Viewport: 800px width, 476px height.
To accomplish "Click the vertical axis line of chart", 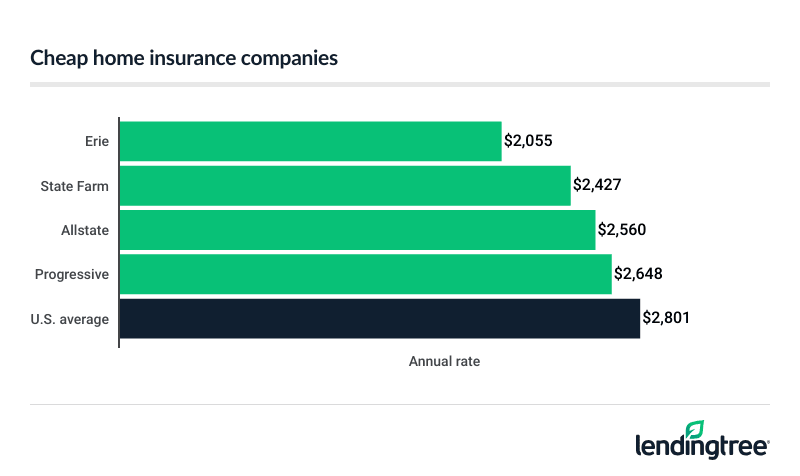I will click(119, 230).
